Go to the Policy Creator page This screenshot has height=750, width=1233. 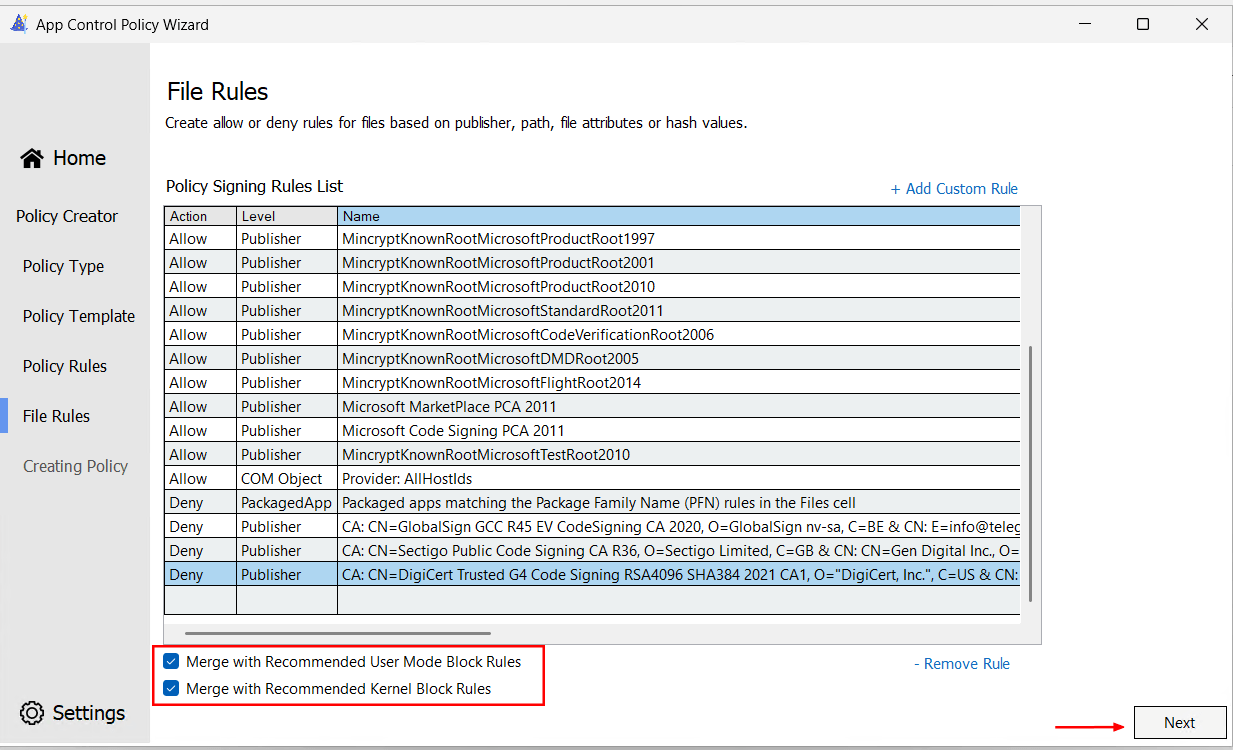click(67, 216)
